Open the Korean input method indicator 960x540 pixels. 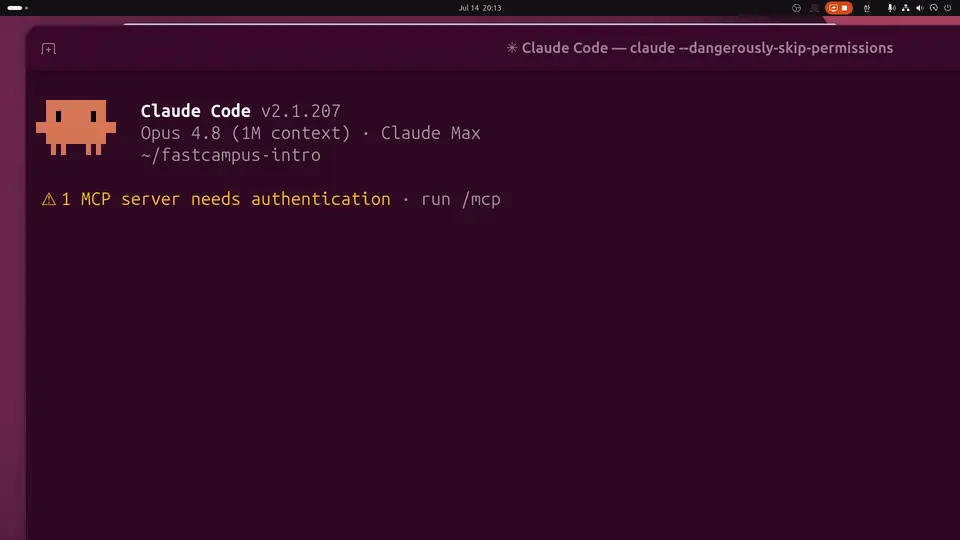tap(867, 8)
